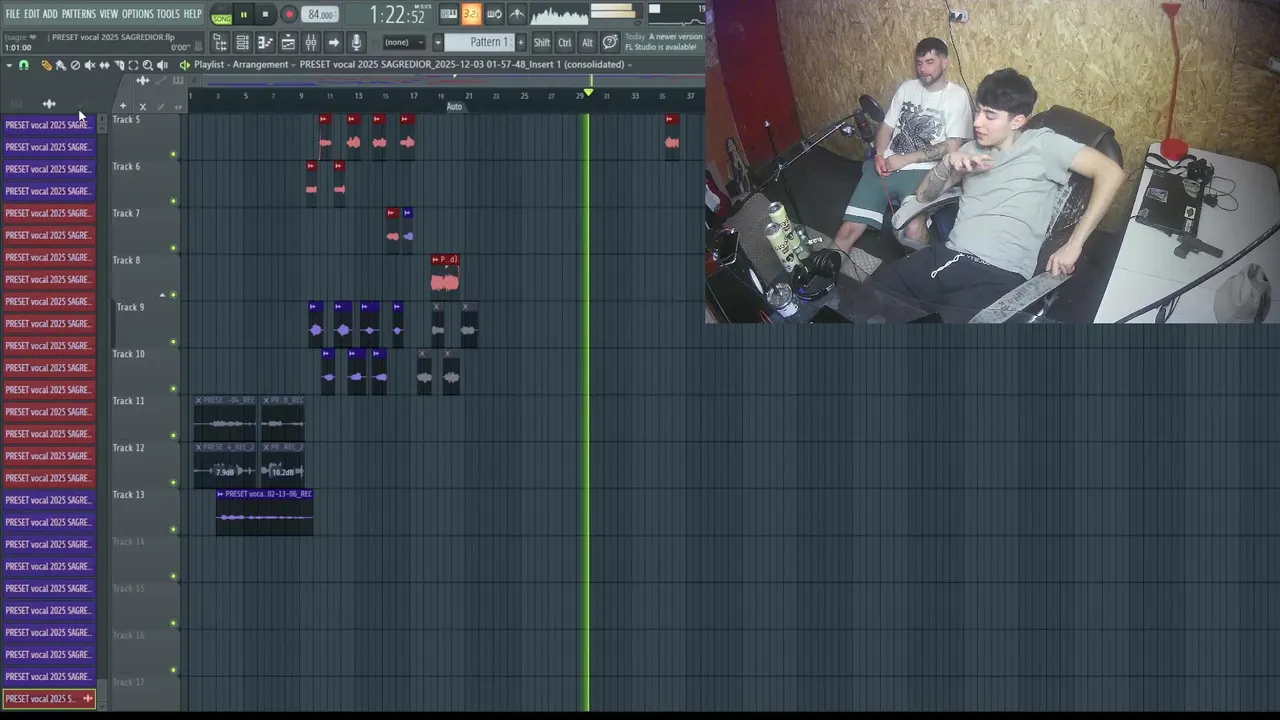
Task: Click audio clips filter waveform icon in picker
Action: (49, 104)
